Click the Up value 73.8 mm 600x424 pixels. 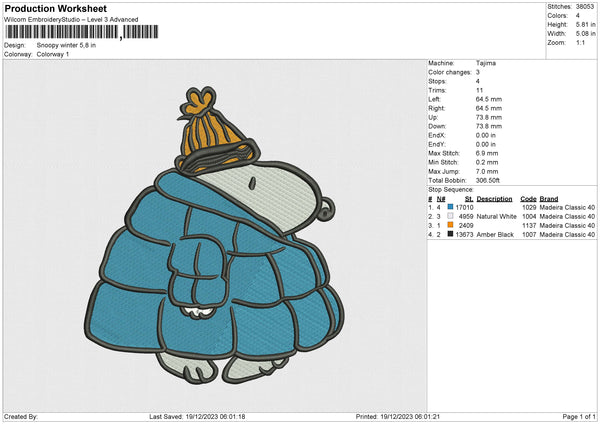coord(489,117)
